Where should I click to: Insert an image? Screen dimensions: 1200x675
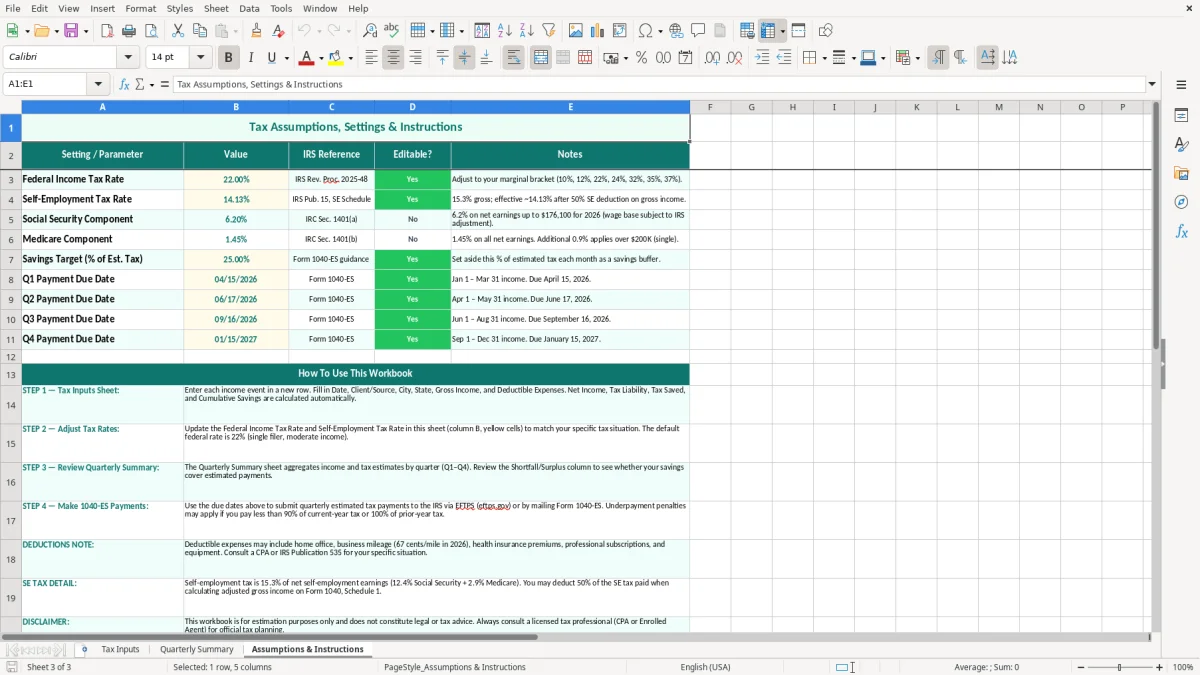point(576,31)
